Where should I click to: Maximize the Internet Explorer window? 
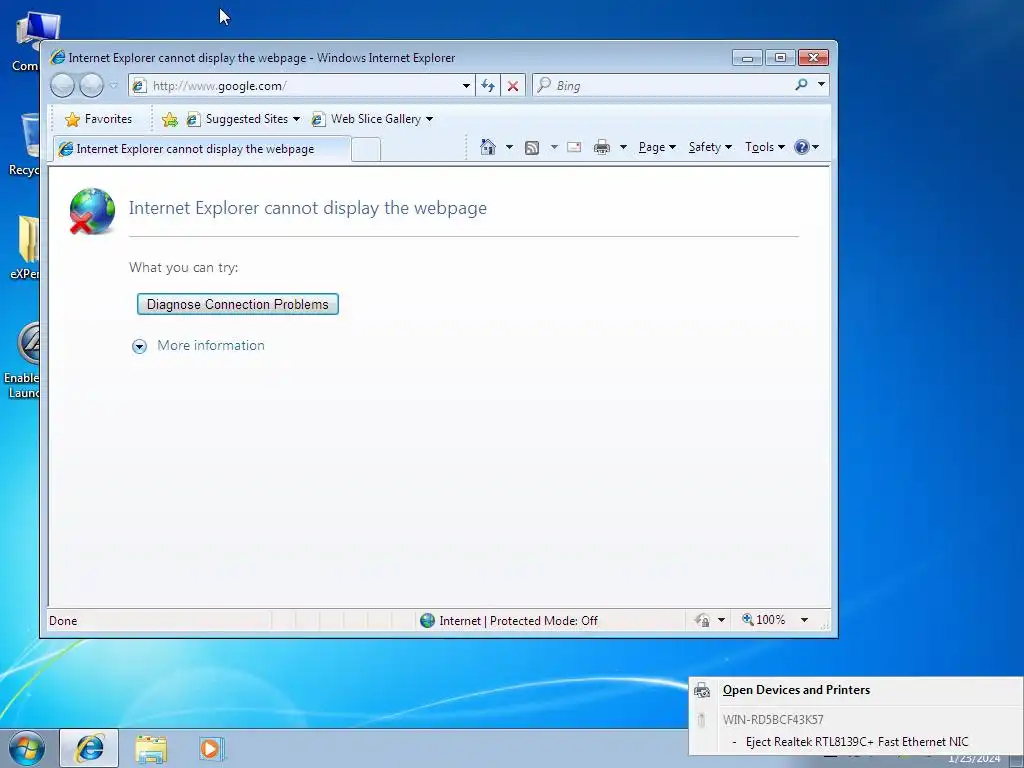click(x=780, y=57)
